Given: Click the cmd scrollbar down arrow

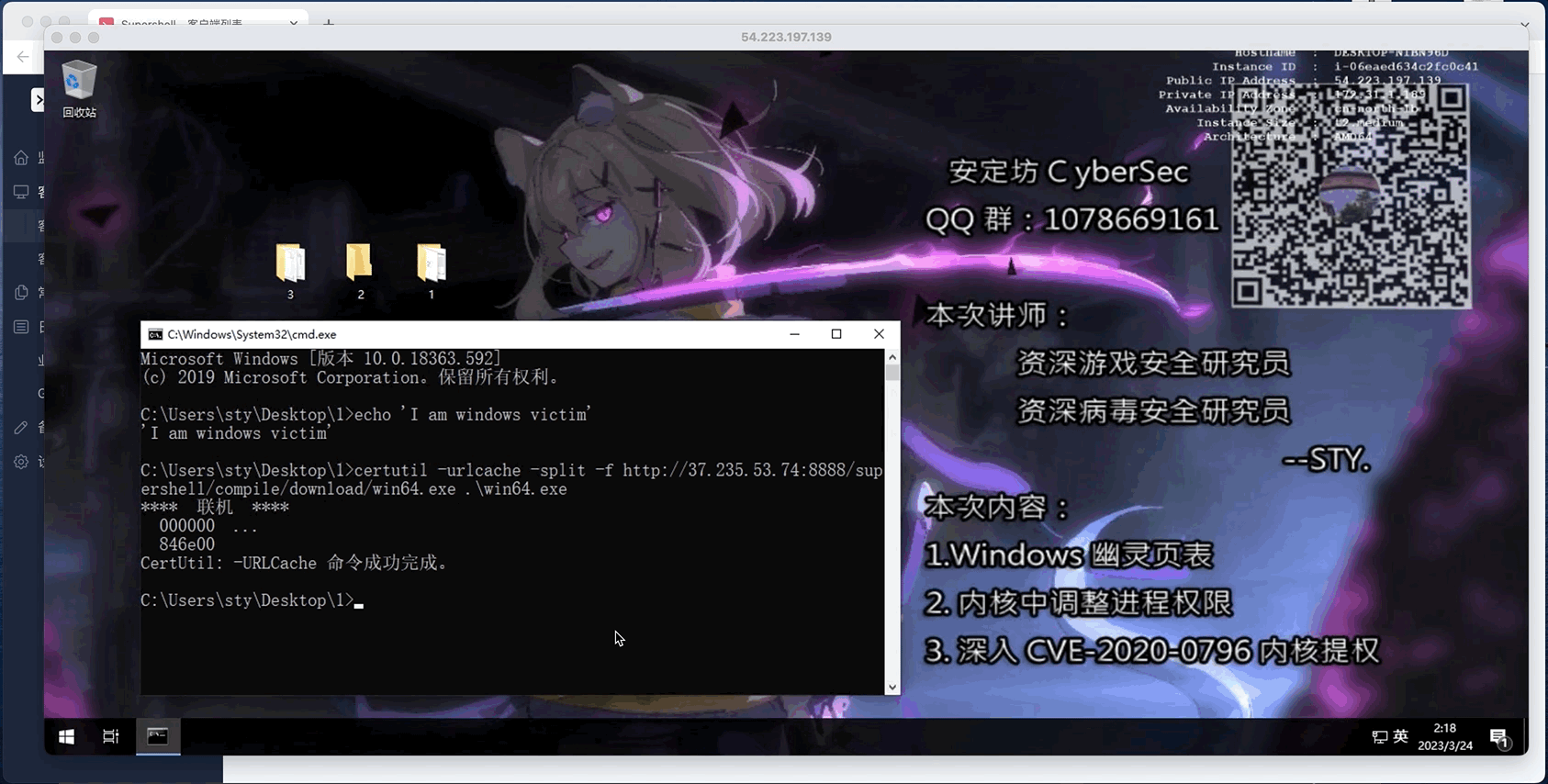Looking at the screenshot, I should (x=892, y=687).
